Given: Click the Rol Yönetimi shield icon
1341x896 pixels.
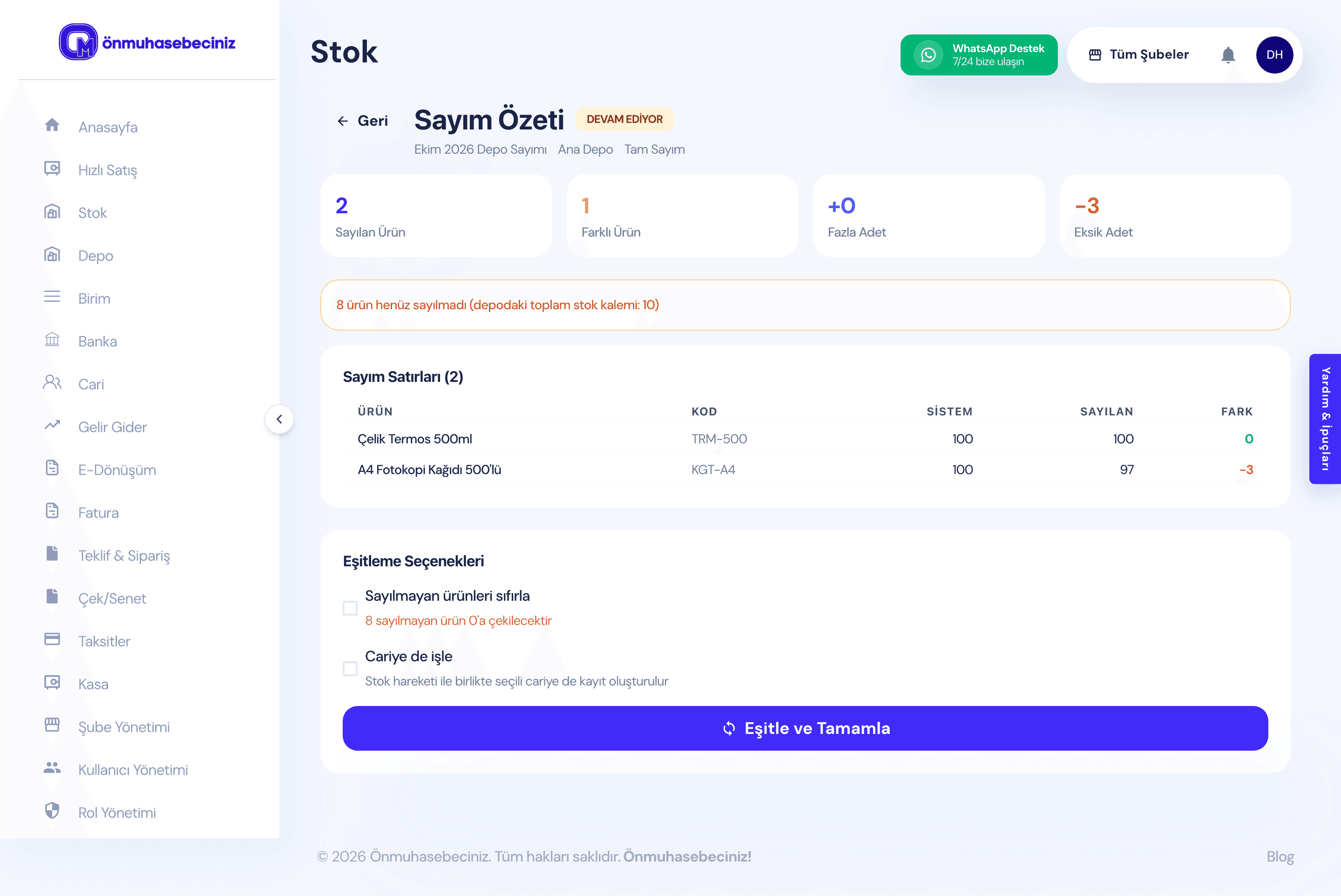Looking at the screenshot, I should tap(52, 810).
